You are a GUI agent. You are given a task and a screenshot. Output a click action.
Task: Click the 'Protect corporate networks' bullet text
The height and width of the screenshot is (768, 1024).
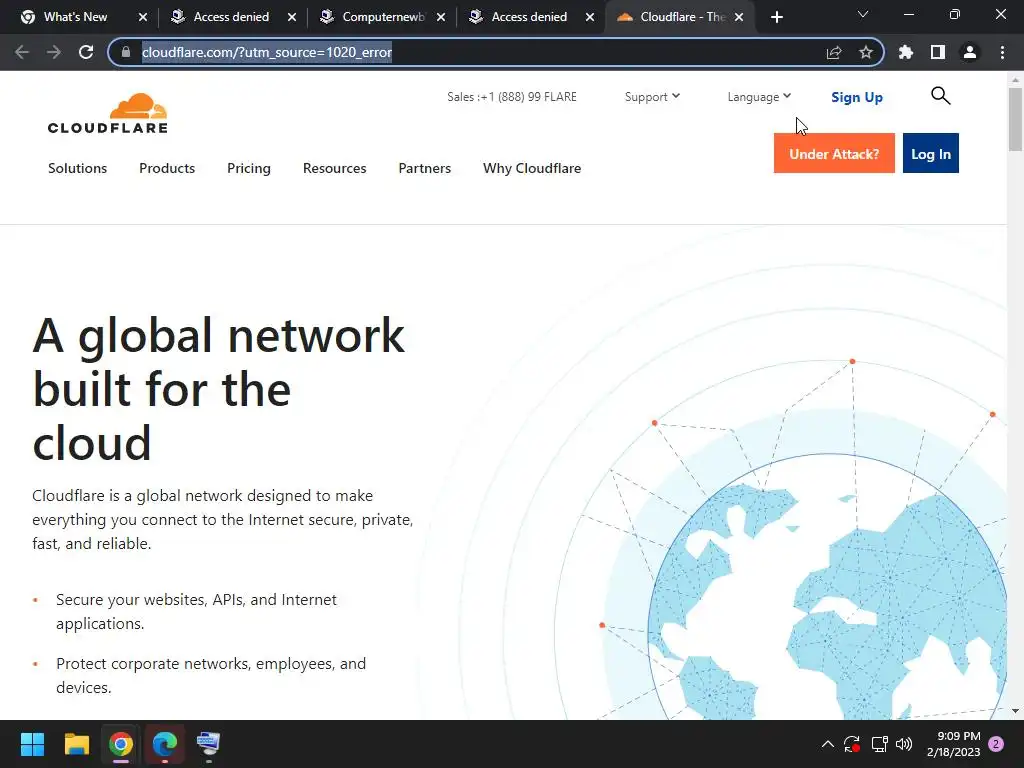tap(210, 675)
